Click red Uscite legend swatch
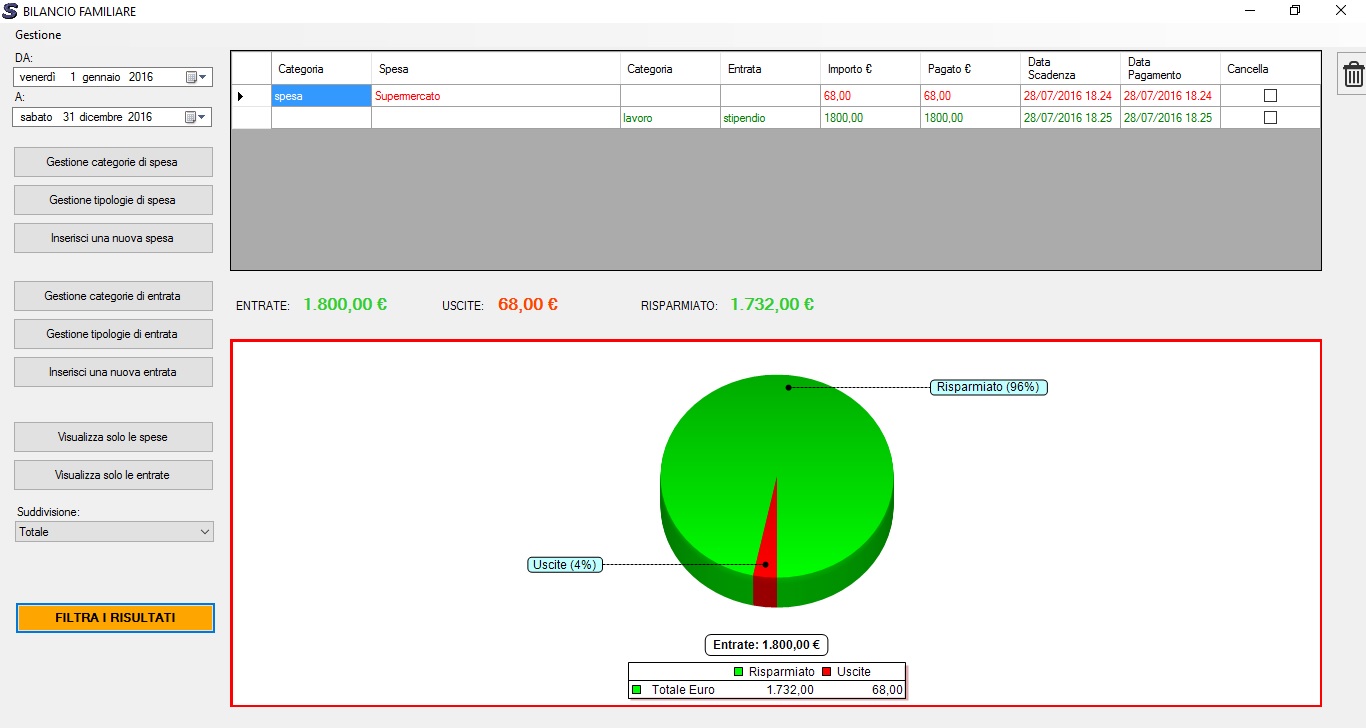 827,672
